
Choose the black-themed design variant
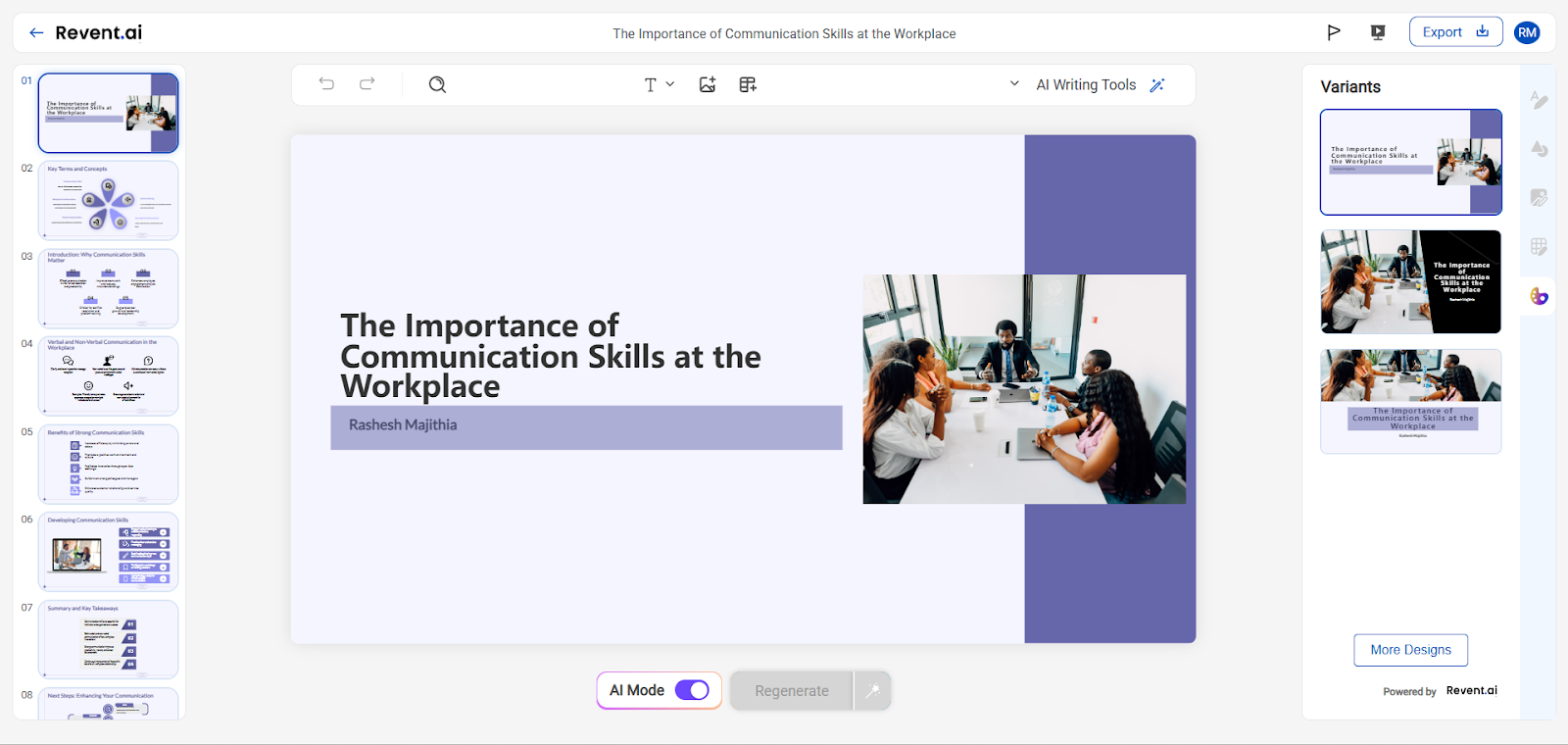point(1410,282)
